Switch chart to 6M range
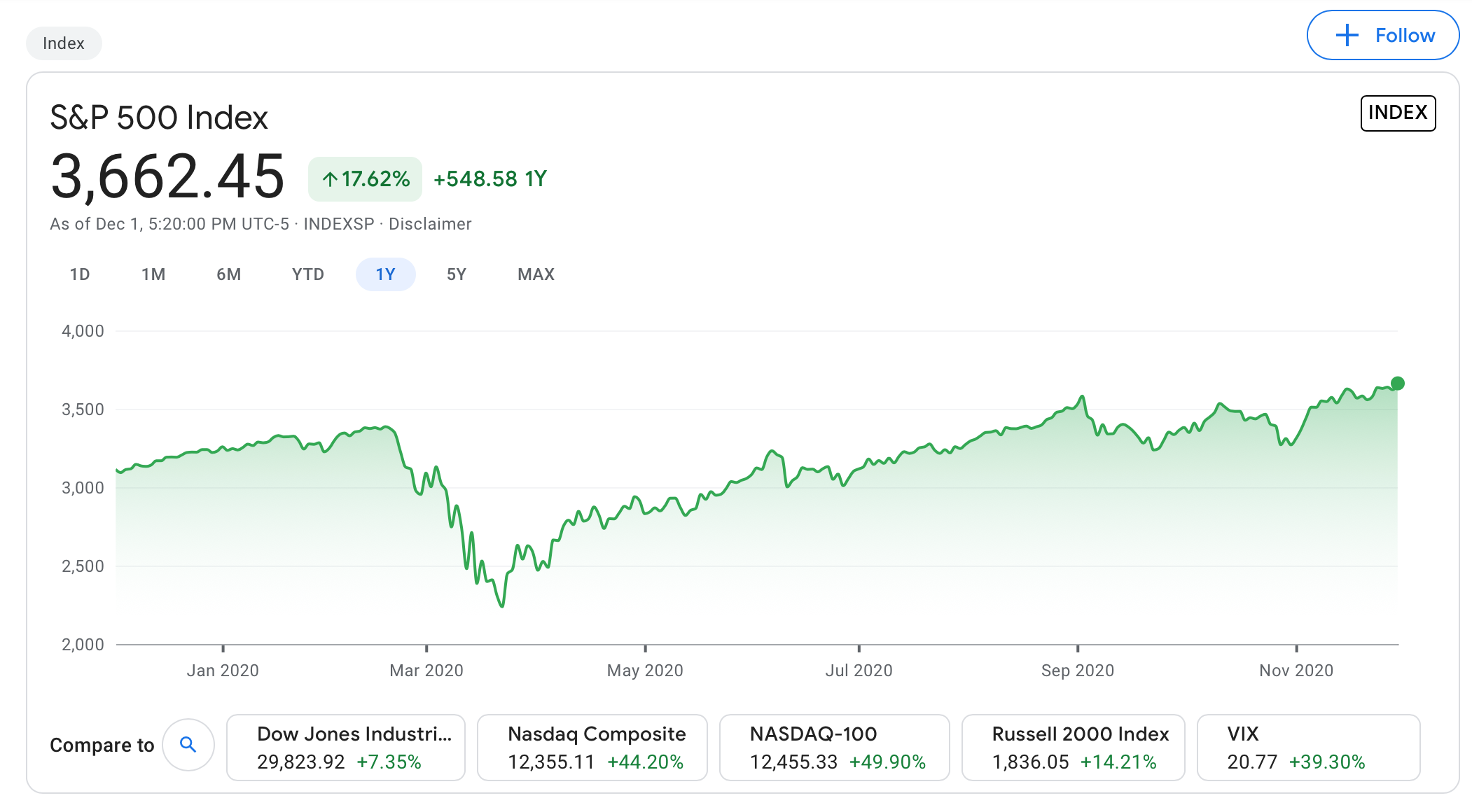The image size is (1472, 812). point(228,274)
